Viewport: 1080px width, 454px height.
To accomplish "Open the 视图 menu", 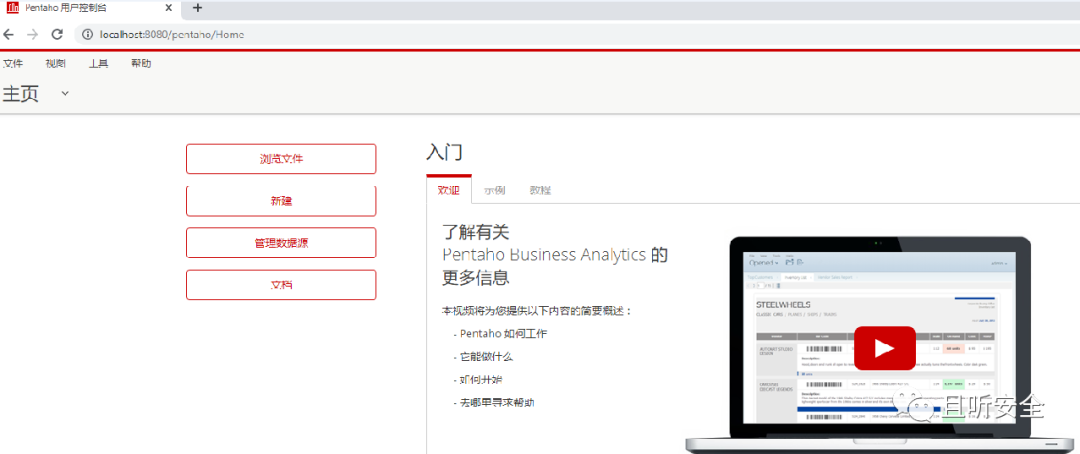I will pos(56,64).
